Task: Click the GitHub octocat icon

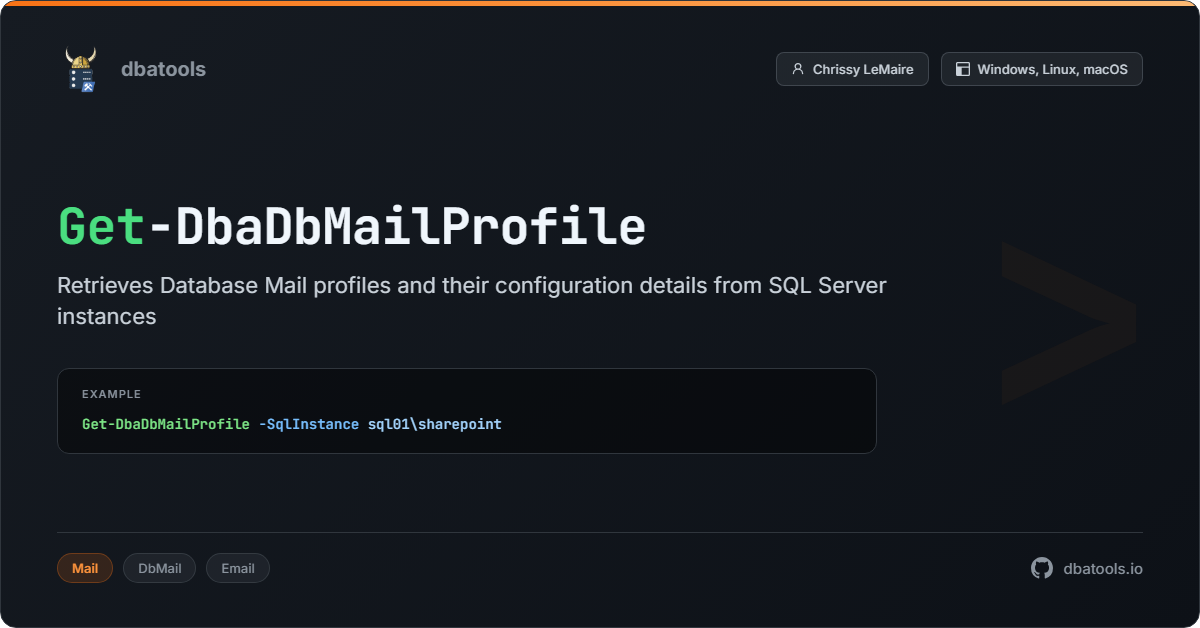Action: click(x=1042, y=568)
